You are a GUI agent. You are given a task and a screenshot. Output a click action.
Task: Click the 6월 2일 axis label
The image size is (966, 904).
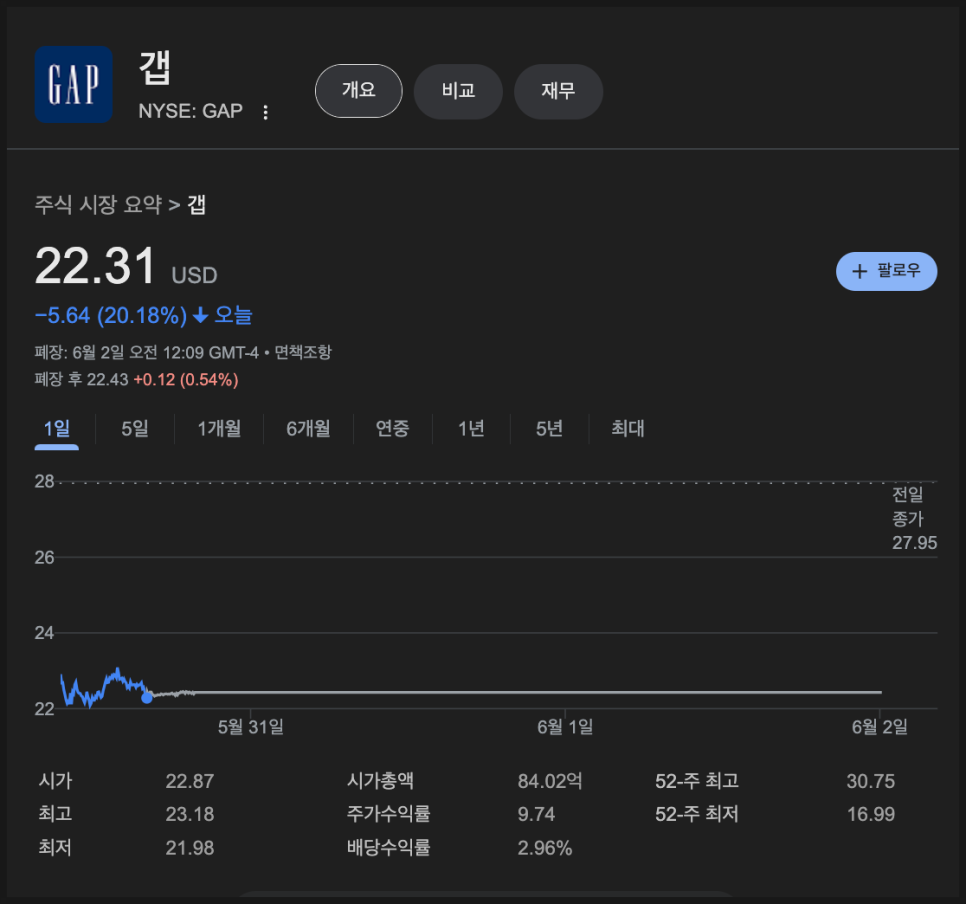880,727
